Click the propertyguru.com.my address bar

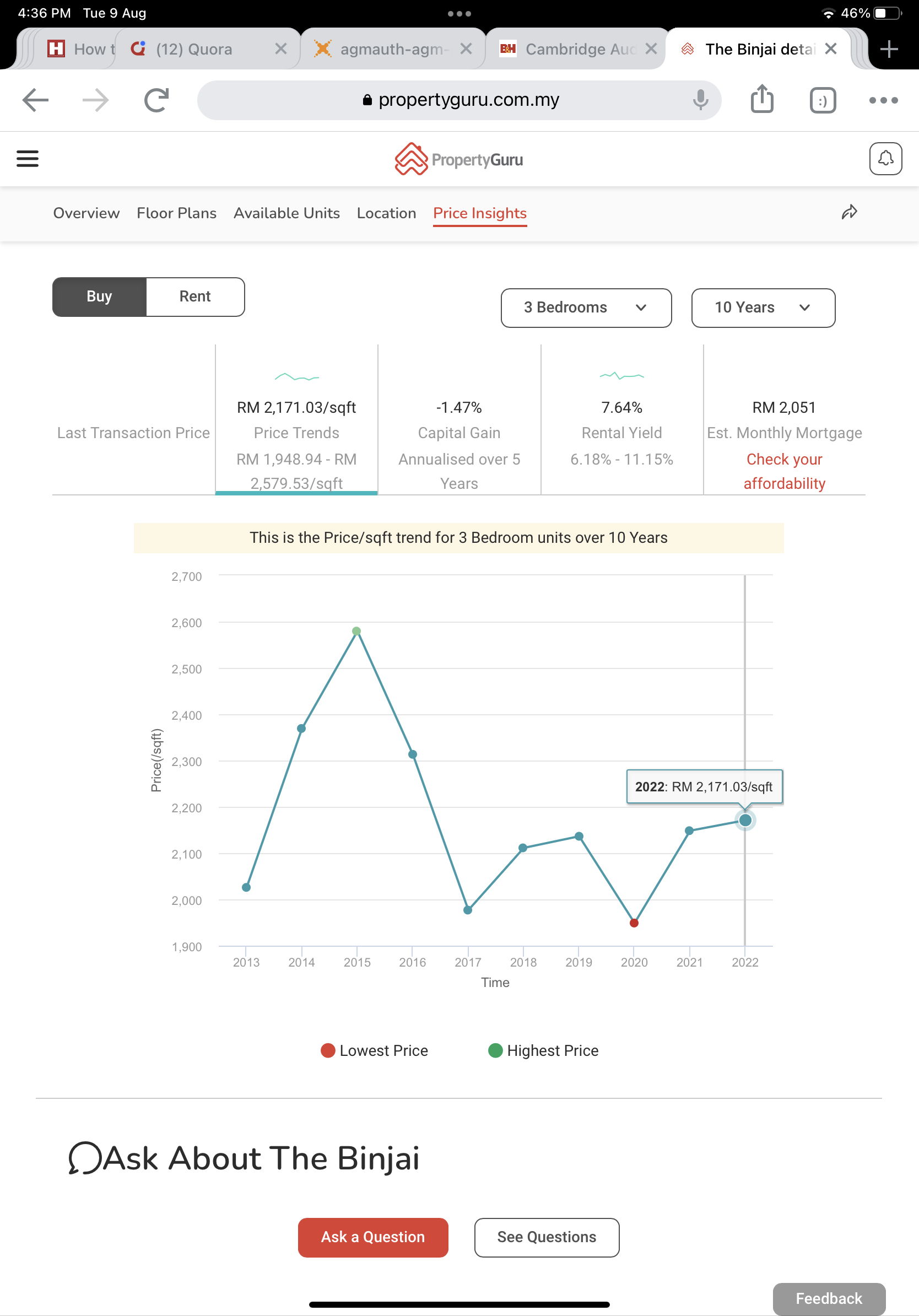[459, 100]
